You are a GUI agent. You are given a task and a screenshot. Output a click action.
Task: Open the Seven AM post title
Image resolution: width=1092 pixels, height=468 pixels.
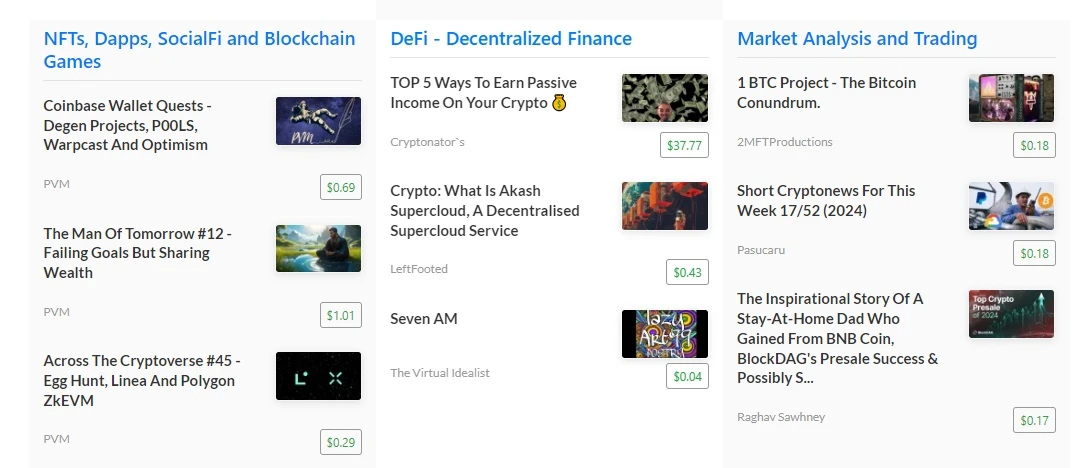[423, 318]
